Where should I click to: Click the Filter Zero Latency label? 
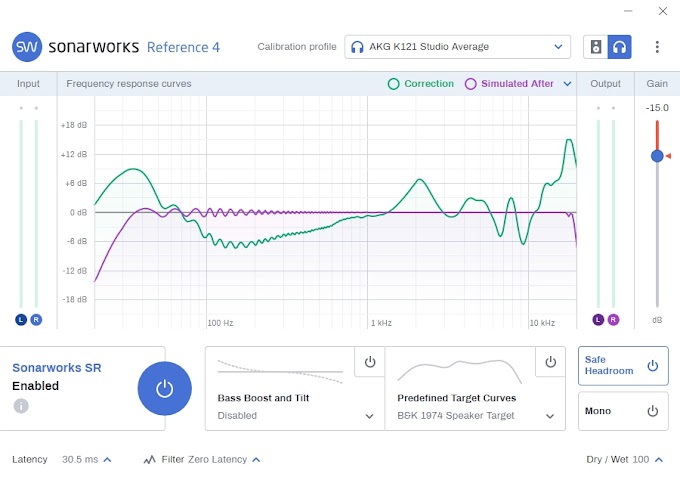[x=204, y=460]
